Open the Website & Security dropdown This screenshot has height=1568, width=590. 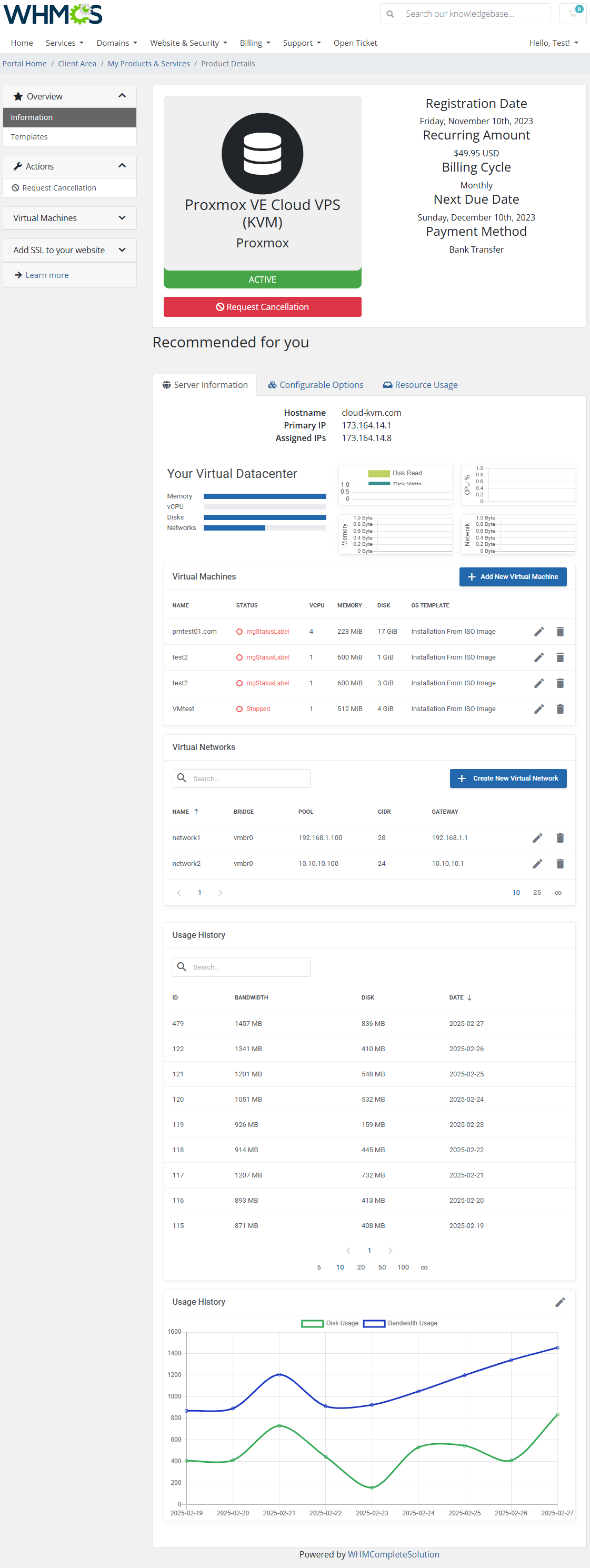(189, 43)
